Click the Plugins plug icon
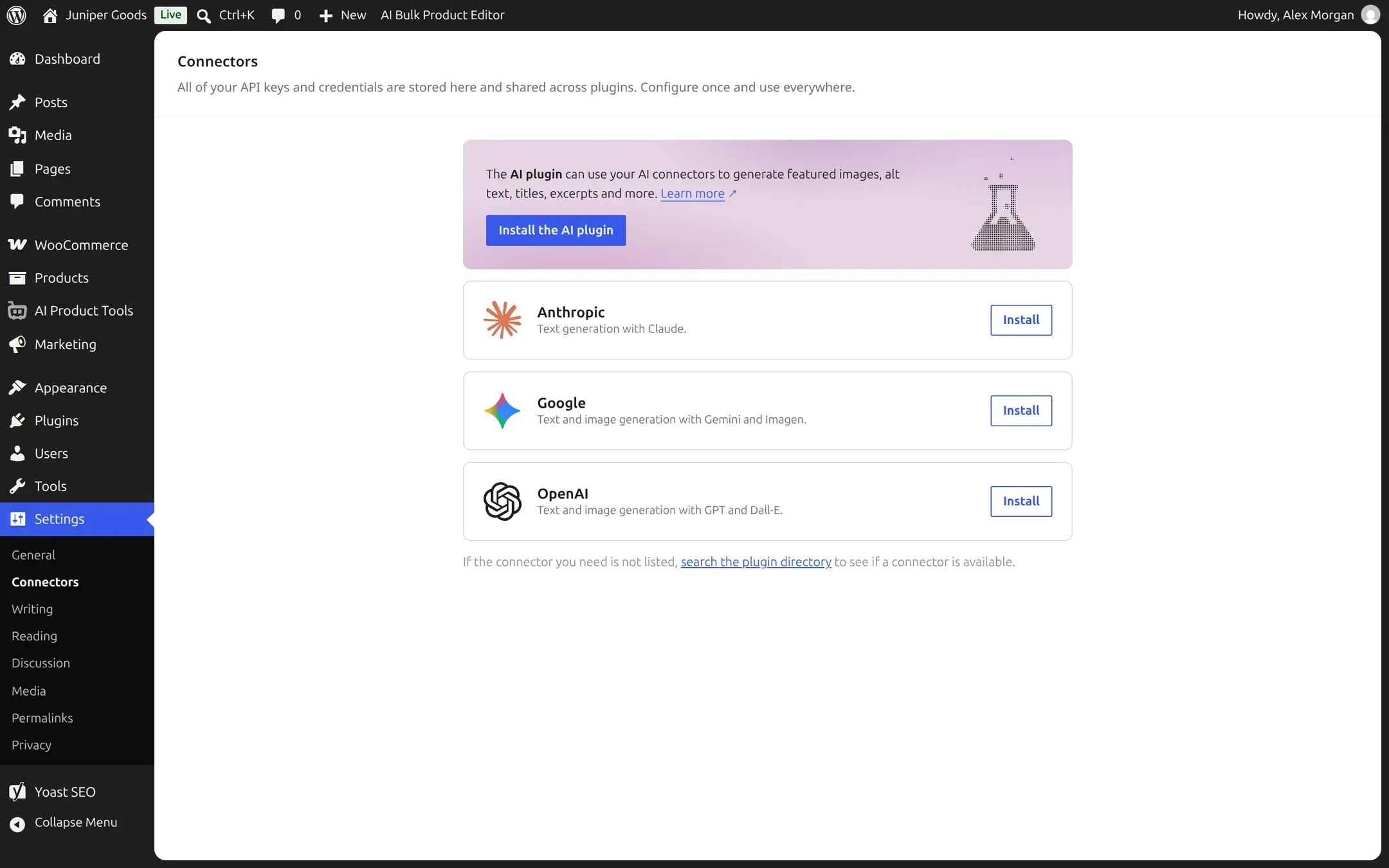This screenshot has width=1389, height=868. coord(17,420)
